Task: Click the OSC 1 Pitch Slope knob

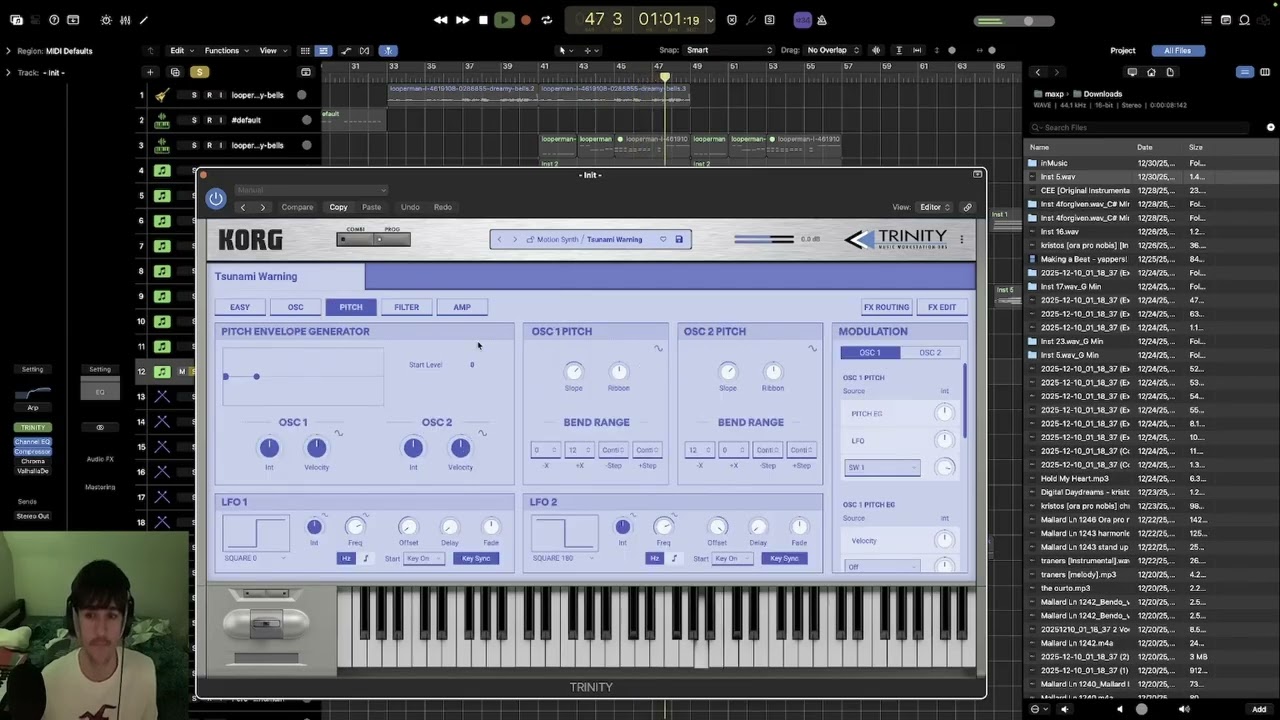Action: 574,372
